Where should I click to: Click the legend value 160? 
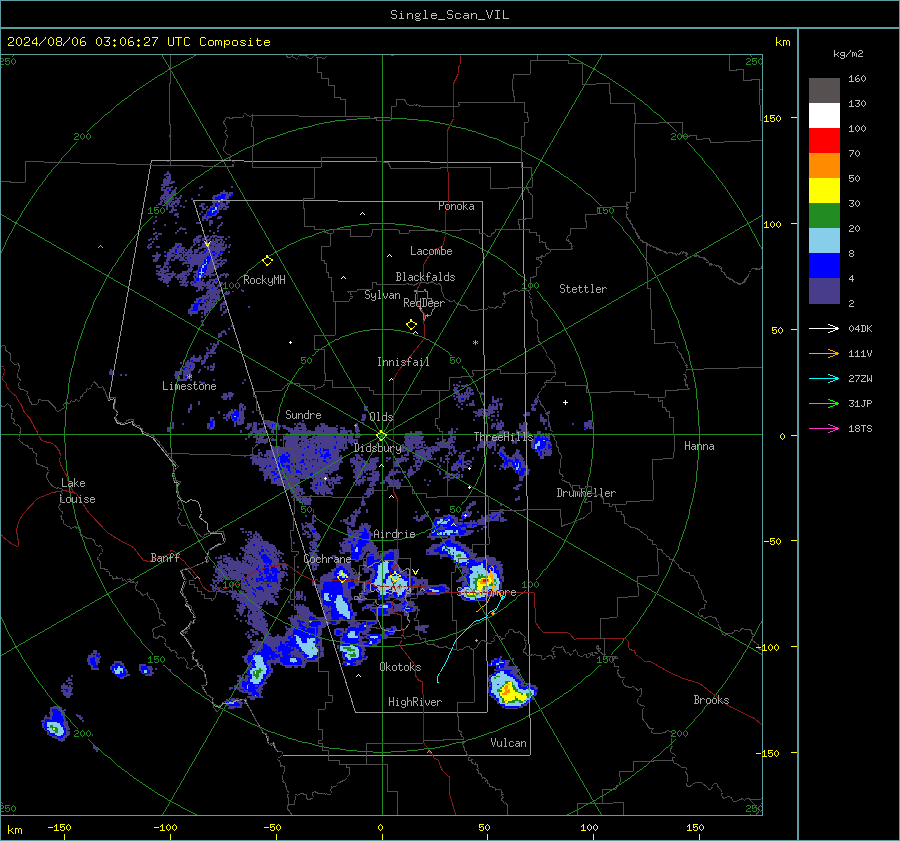click(x=857, y=79)
